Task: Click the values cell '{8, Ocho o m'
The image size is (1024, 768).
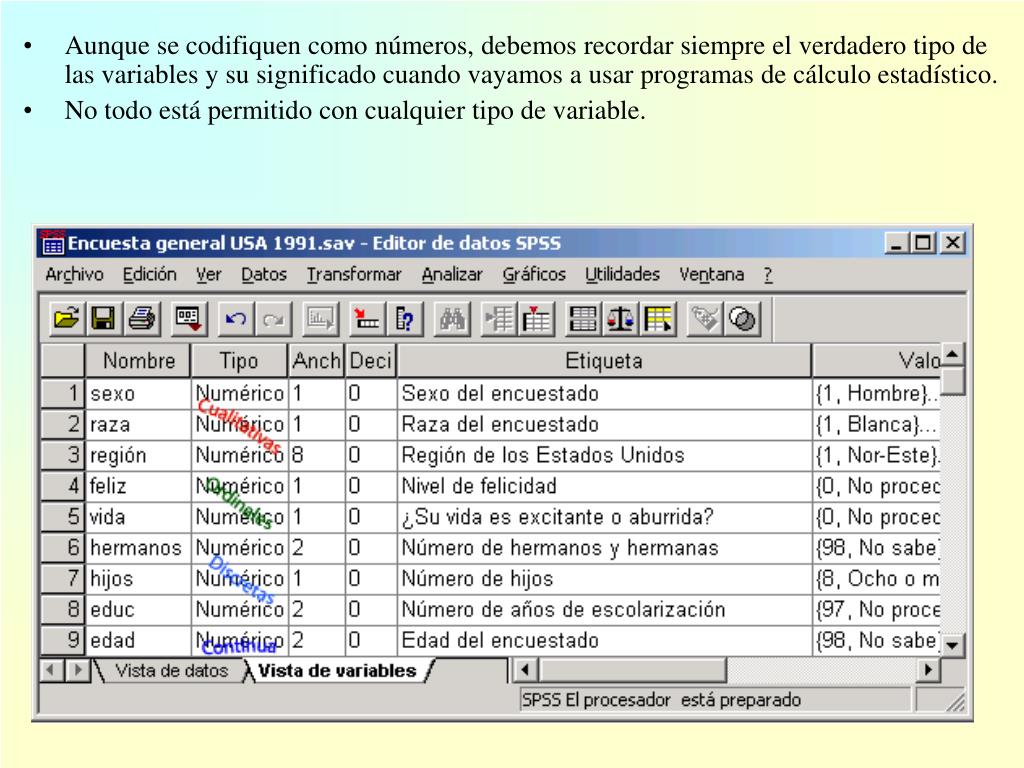Action: (x=876, y=579)
